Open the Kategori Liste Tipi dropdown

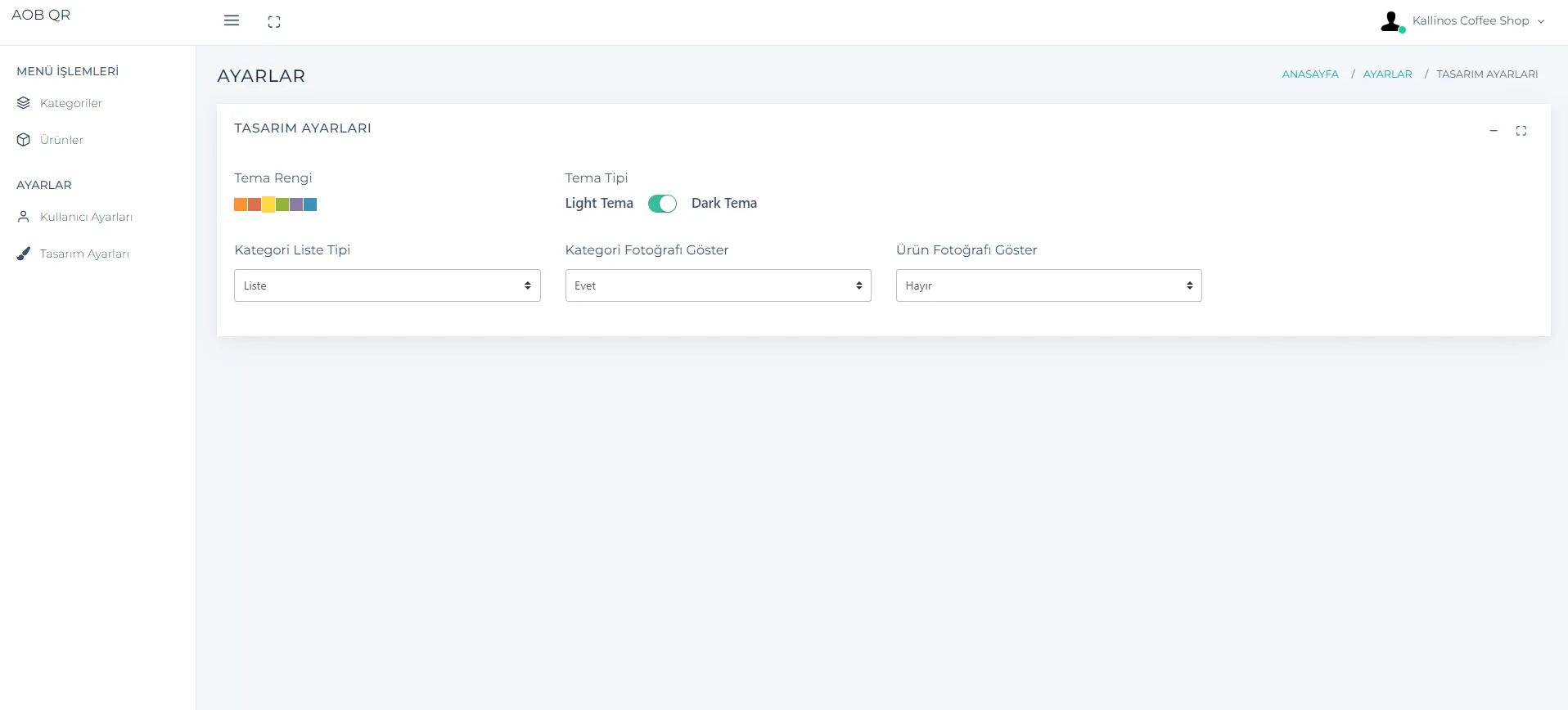(x=387, y=285)
